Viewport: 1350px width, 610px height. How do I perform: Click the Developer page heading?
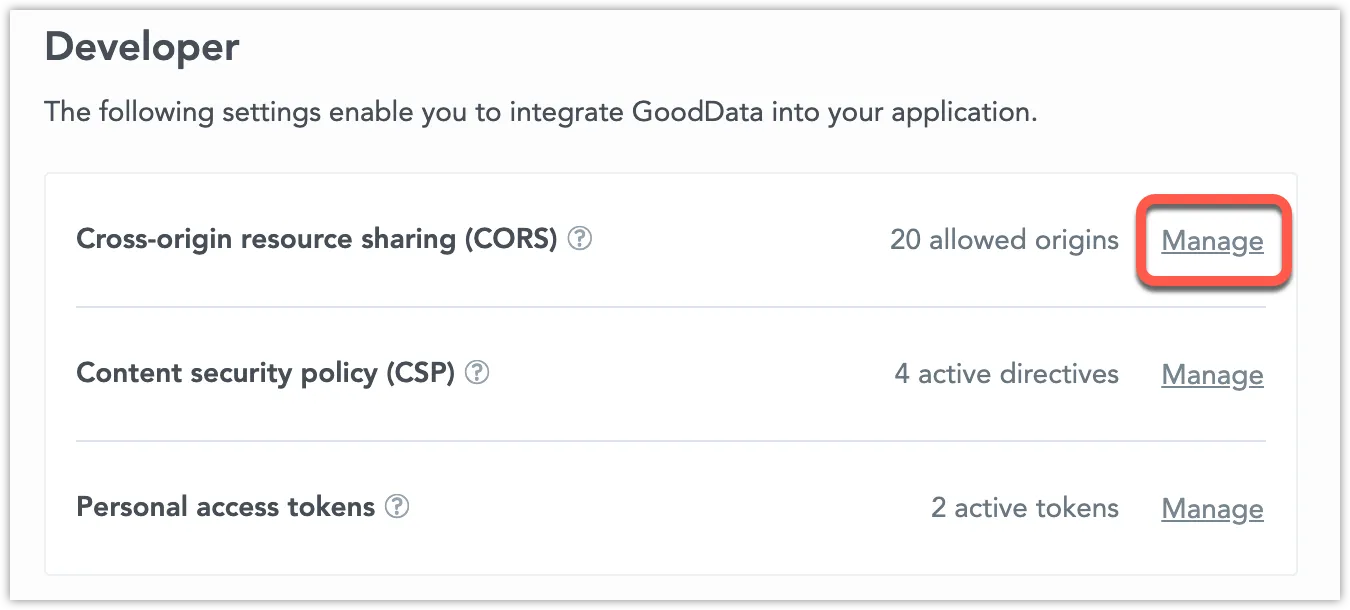coord(141,46)
